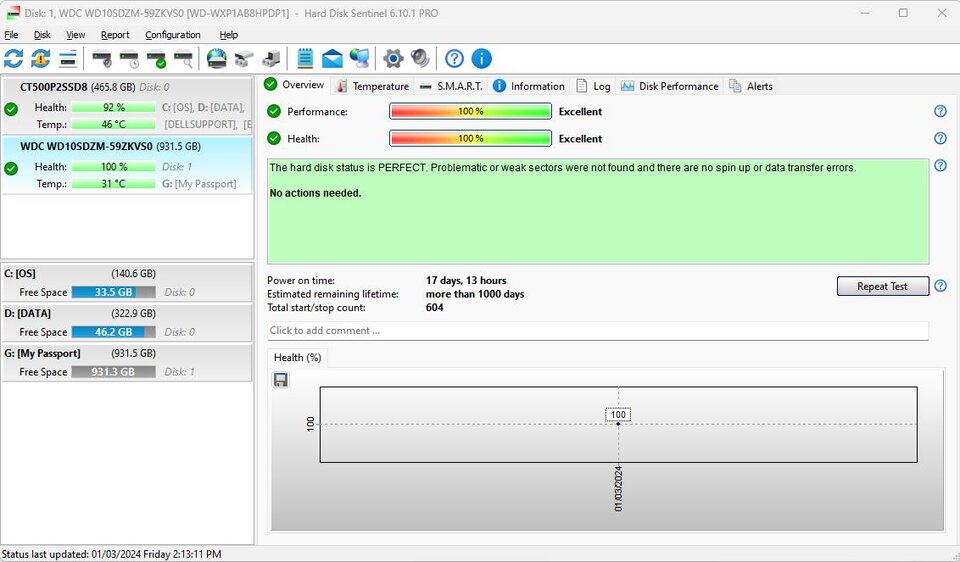Image resolution: width=960 pixels, height=562 pixels.
Task: Switch to the Information tab
Action: pos(529,86)
